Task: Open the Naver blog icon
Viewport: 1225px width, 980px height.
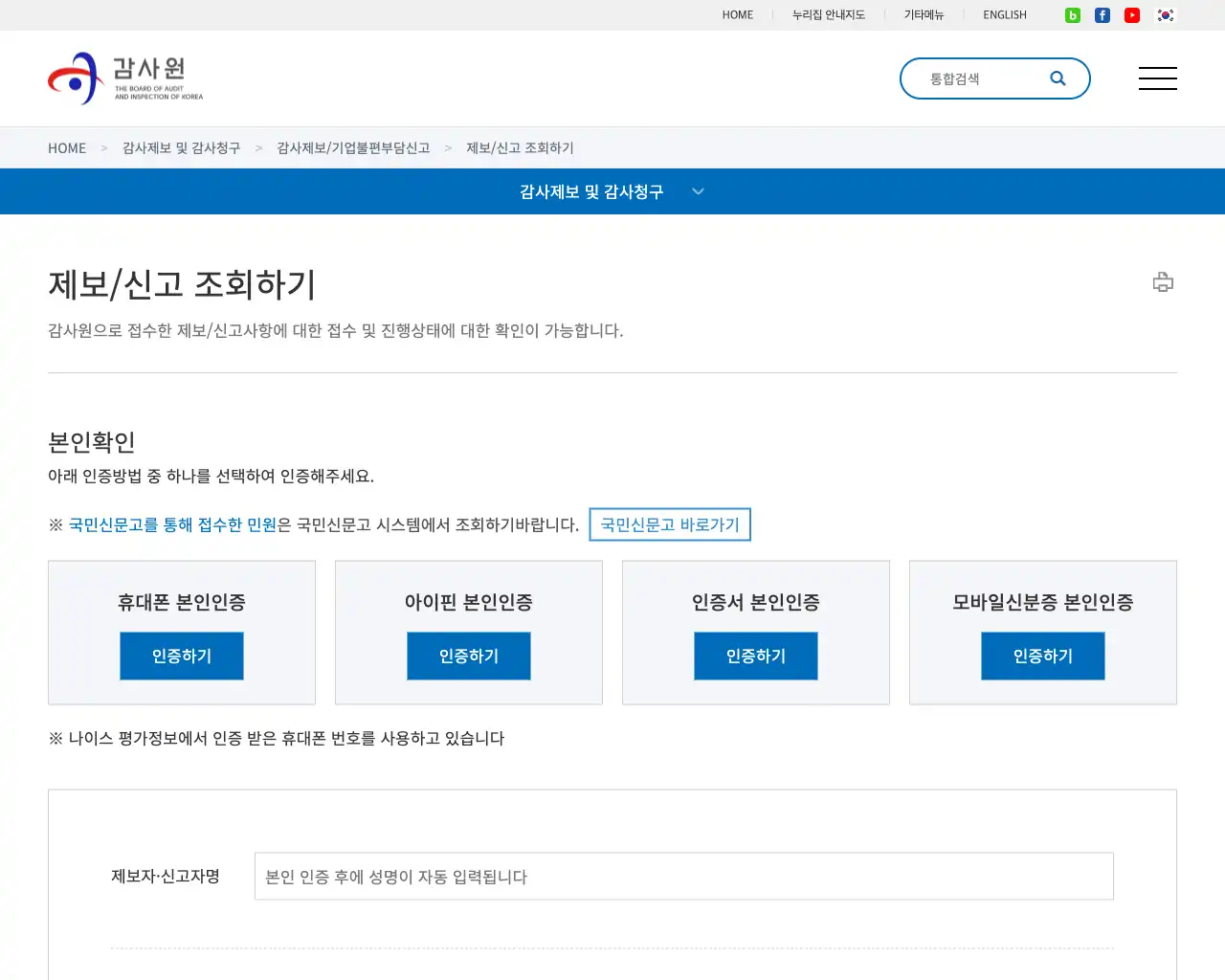Action: [1073, 15]
